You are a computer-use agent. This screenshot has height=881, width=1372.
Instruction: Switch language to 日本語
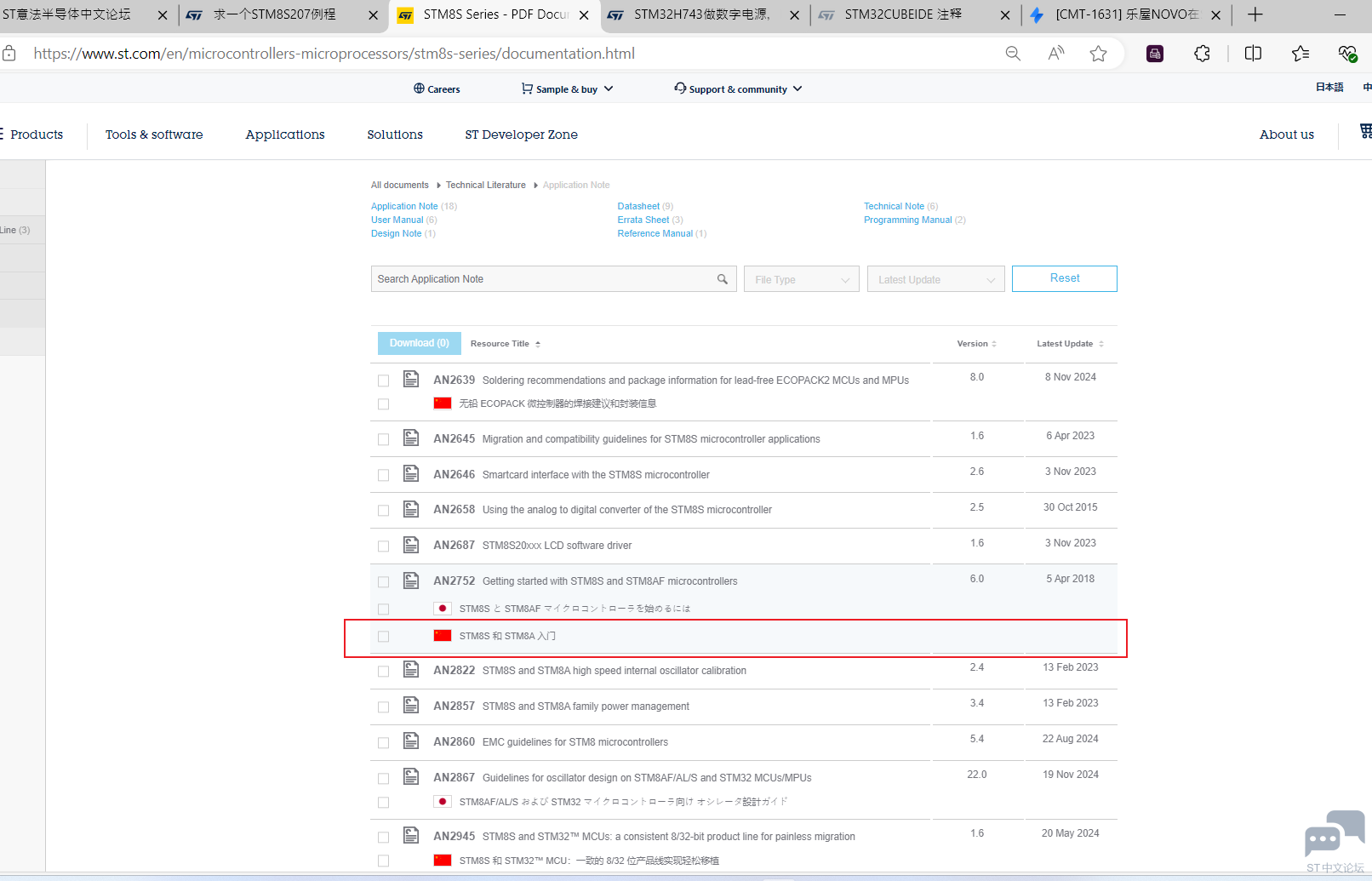tap(1329, 87)
